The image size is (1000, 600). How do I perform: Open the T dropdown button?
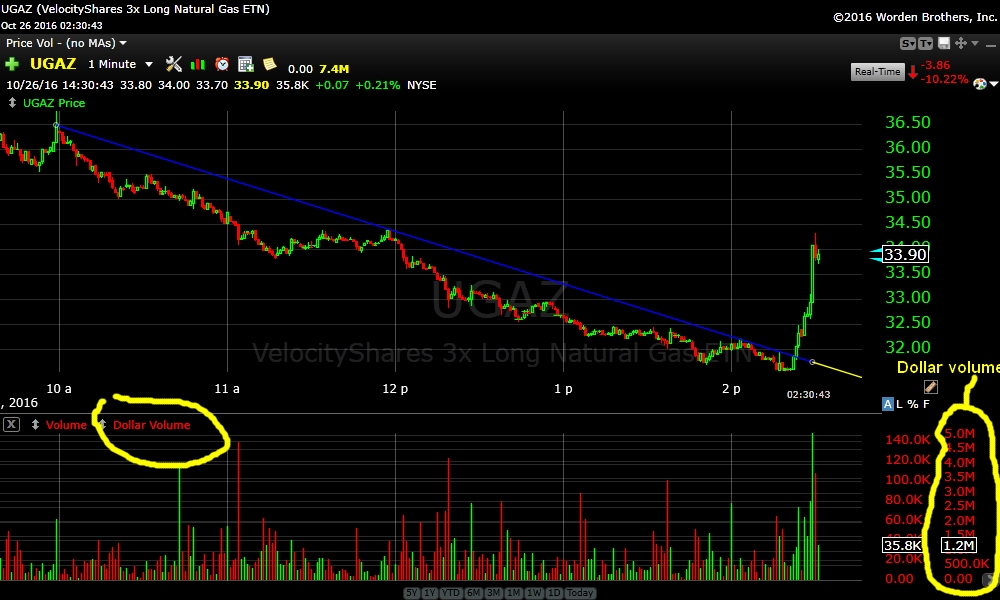click(x=925, y=43)
